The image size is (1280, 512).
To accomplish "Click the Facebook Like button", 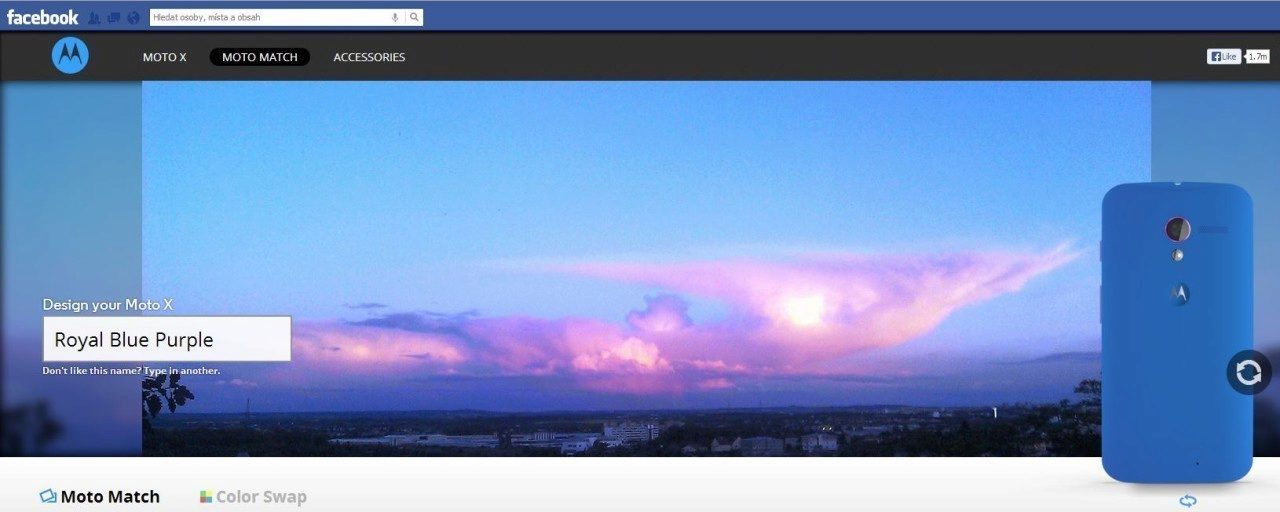I will 1224,57.
